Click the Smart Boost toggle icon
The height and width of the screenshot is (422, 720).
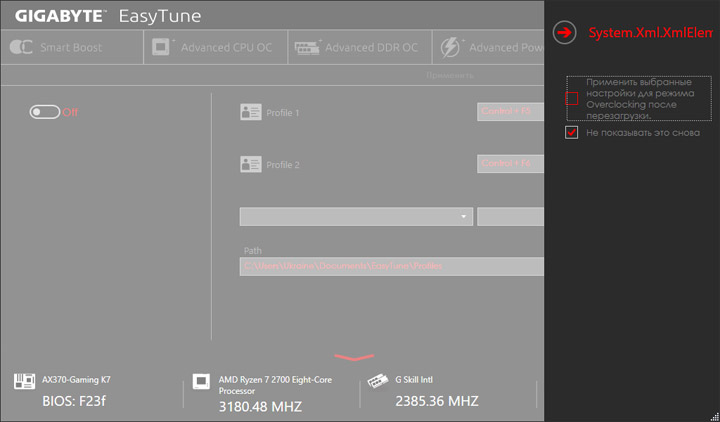click(x=21, y=47)
